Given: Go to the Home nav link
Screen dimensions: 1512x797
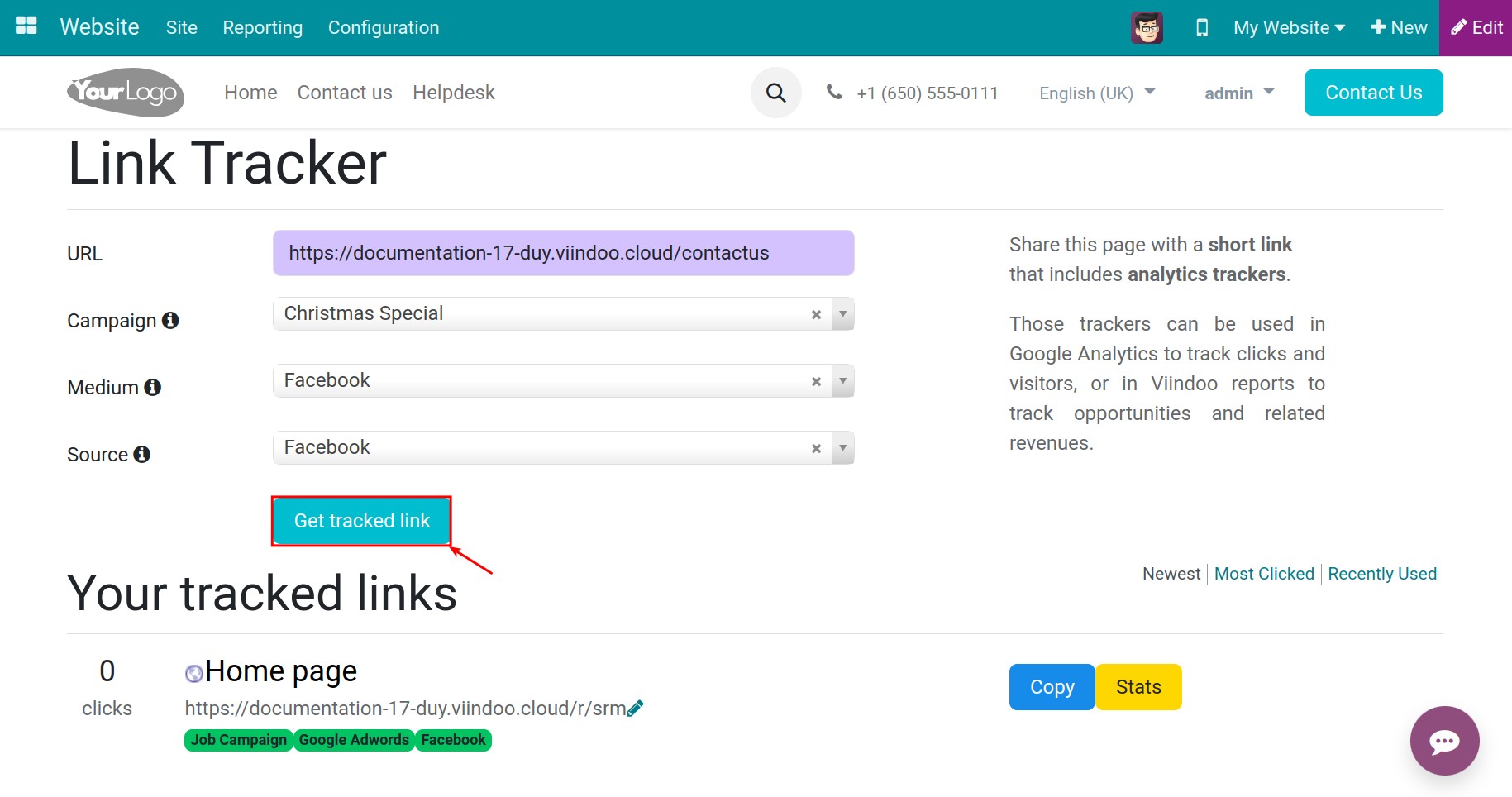Looking at the screenshot, I should pos(250,93).
